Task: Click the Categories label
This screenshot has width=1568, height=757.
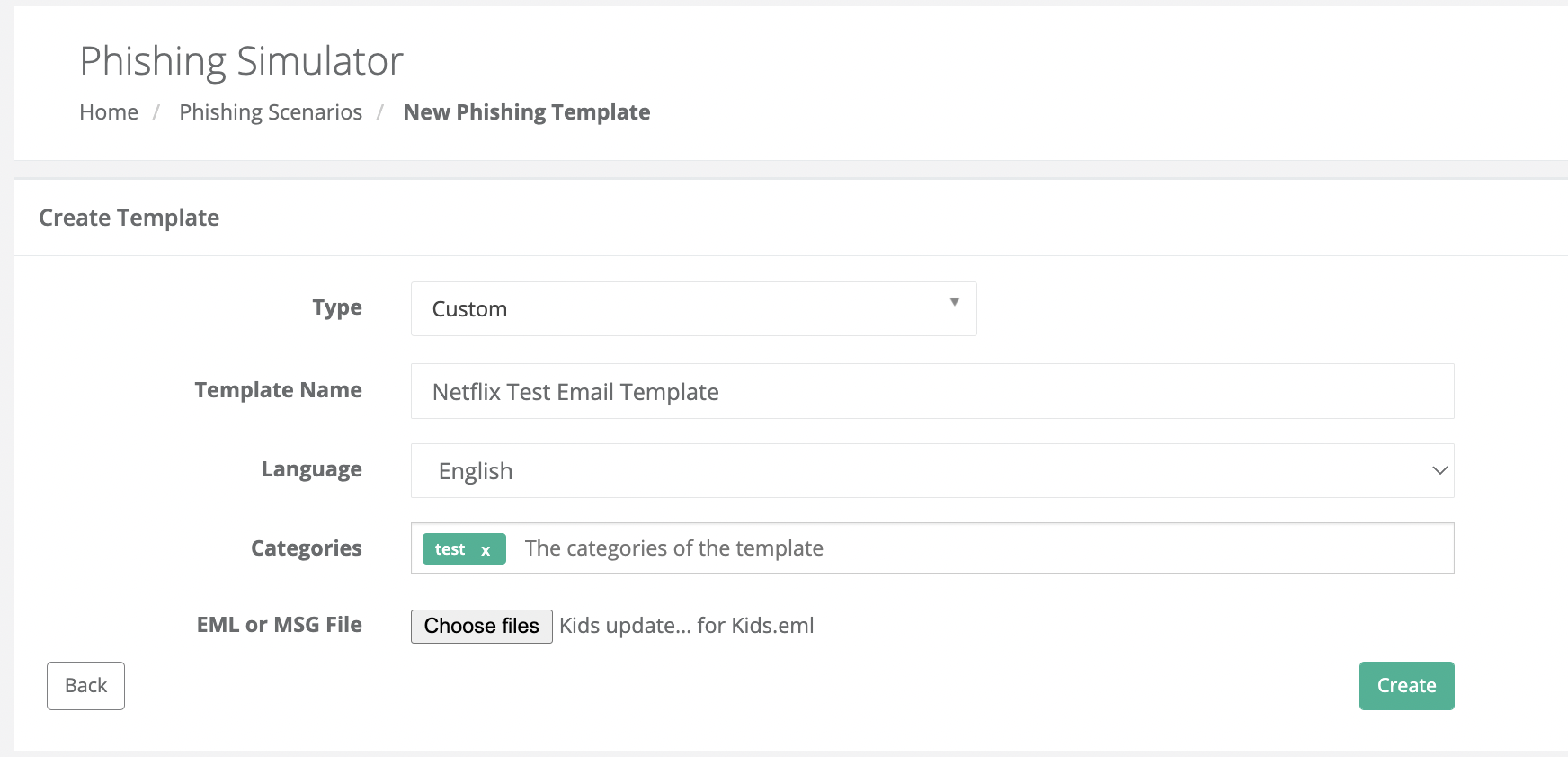Action: click(306, 548)
